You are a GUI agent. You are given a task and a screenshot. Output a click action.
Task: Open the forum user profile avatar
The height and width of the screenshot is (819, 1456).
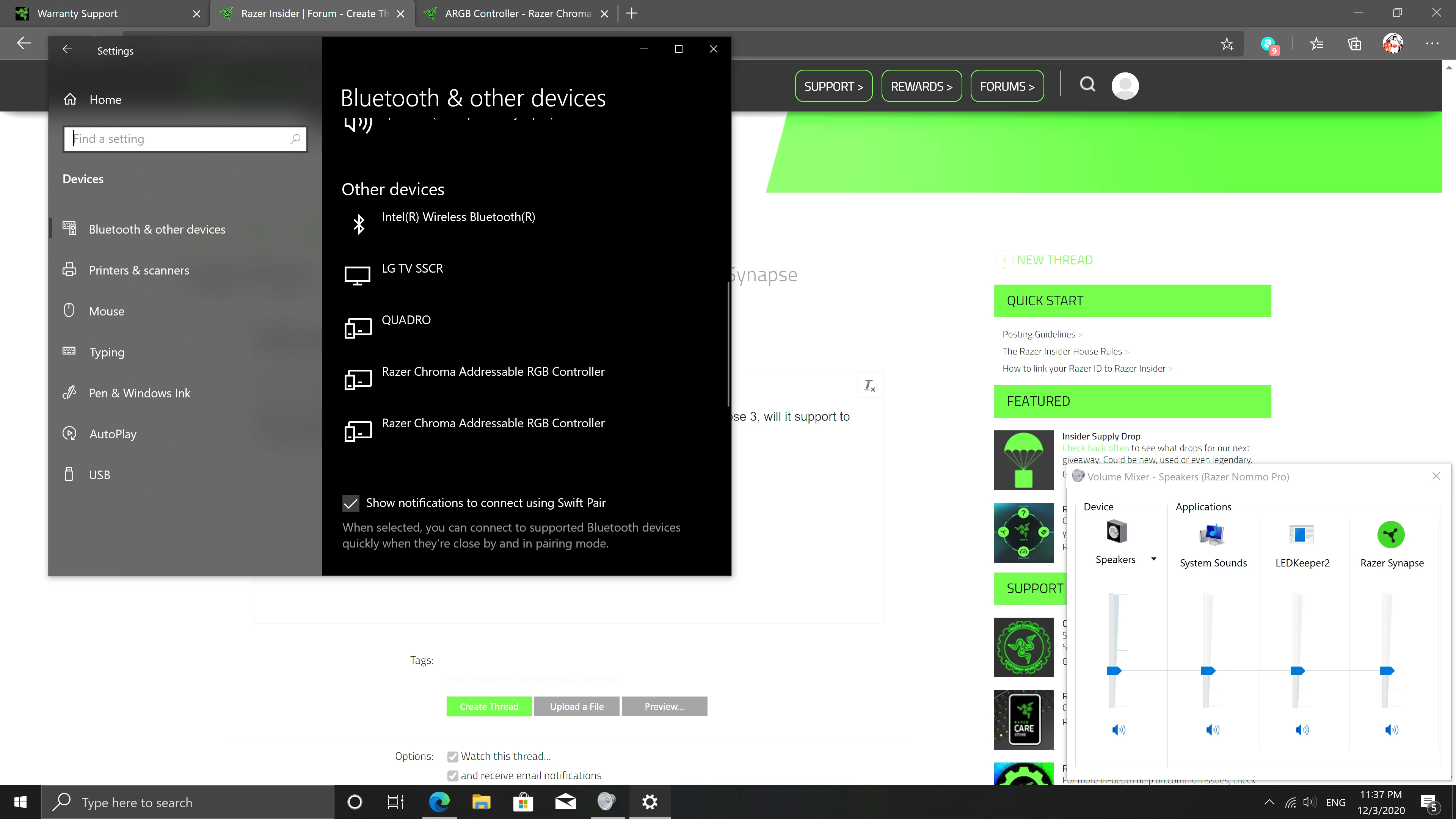click(1125, 86)
